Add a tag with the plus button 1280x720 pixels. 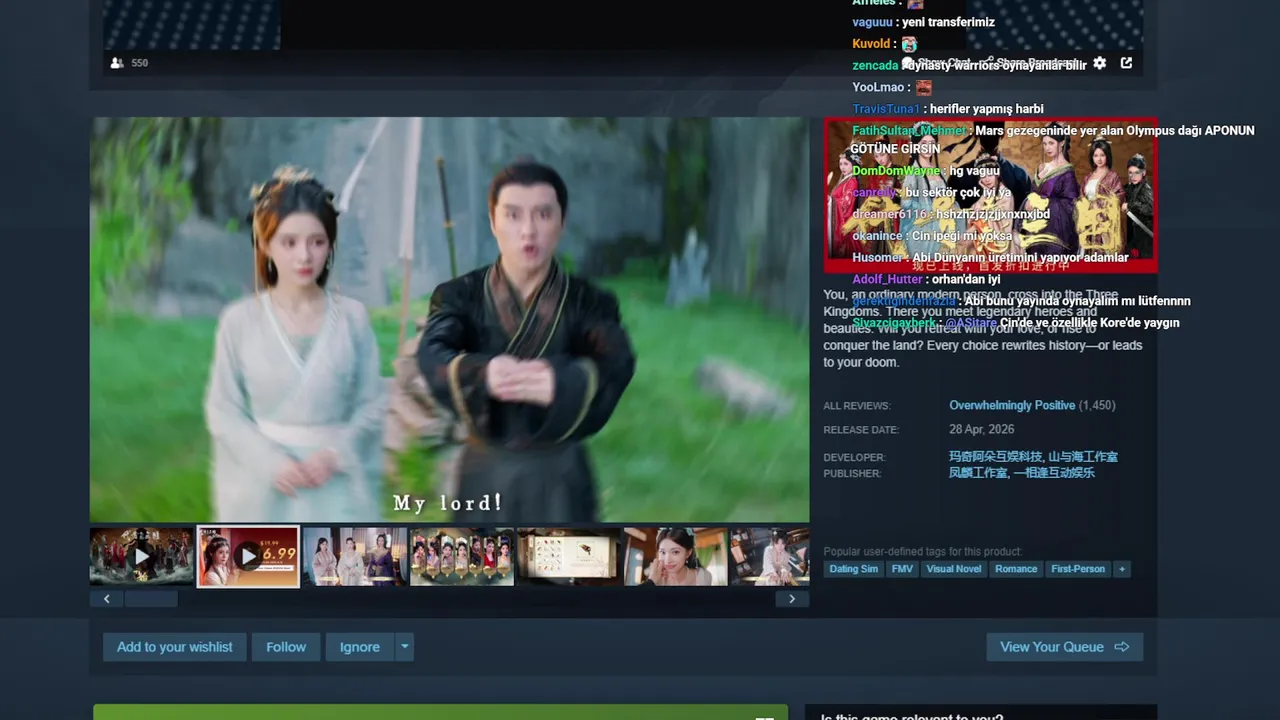[1122, 569]
